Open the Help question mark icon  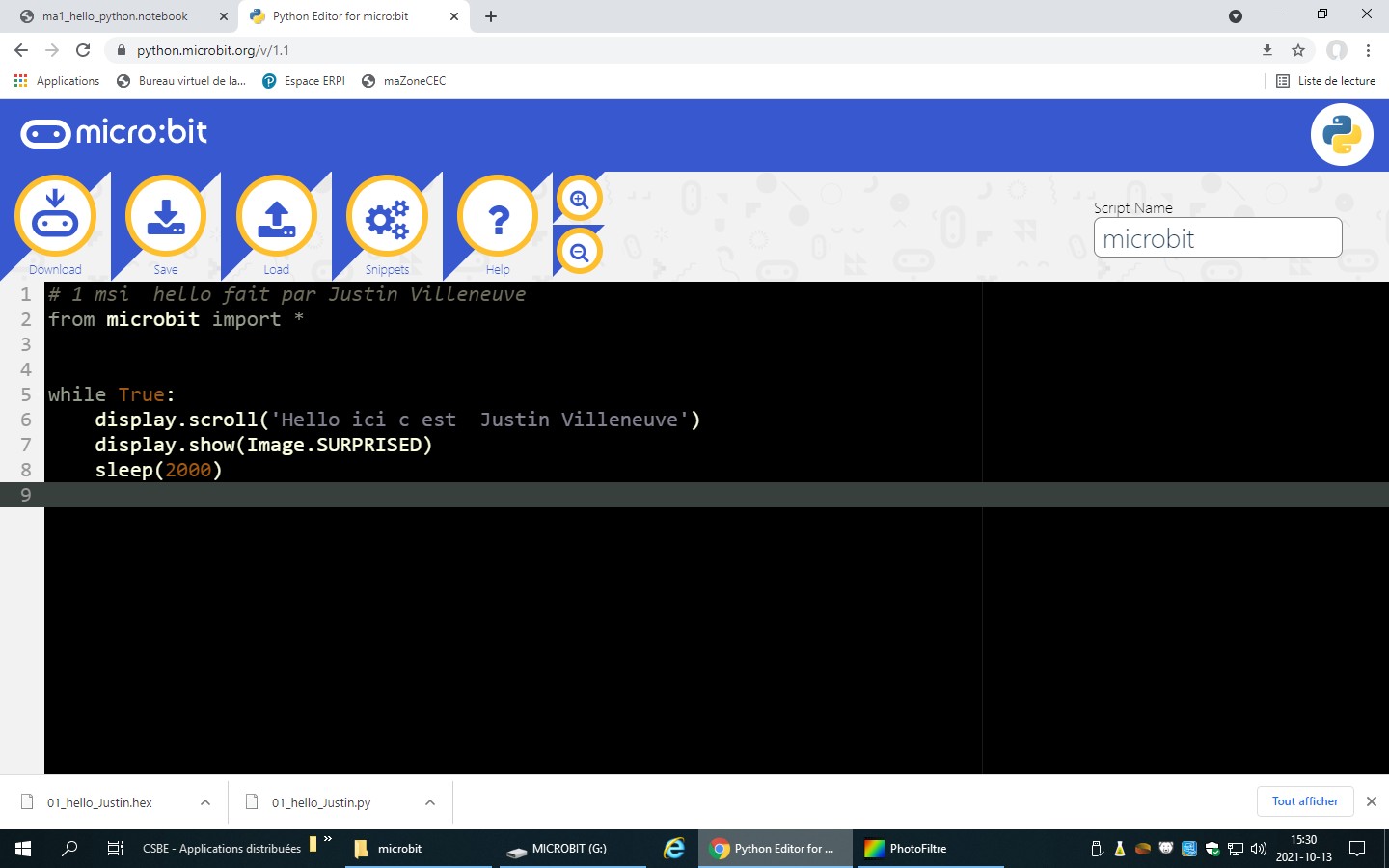point(498,217)
